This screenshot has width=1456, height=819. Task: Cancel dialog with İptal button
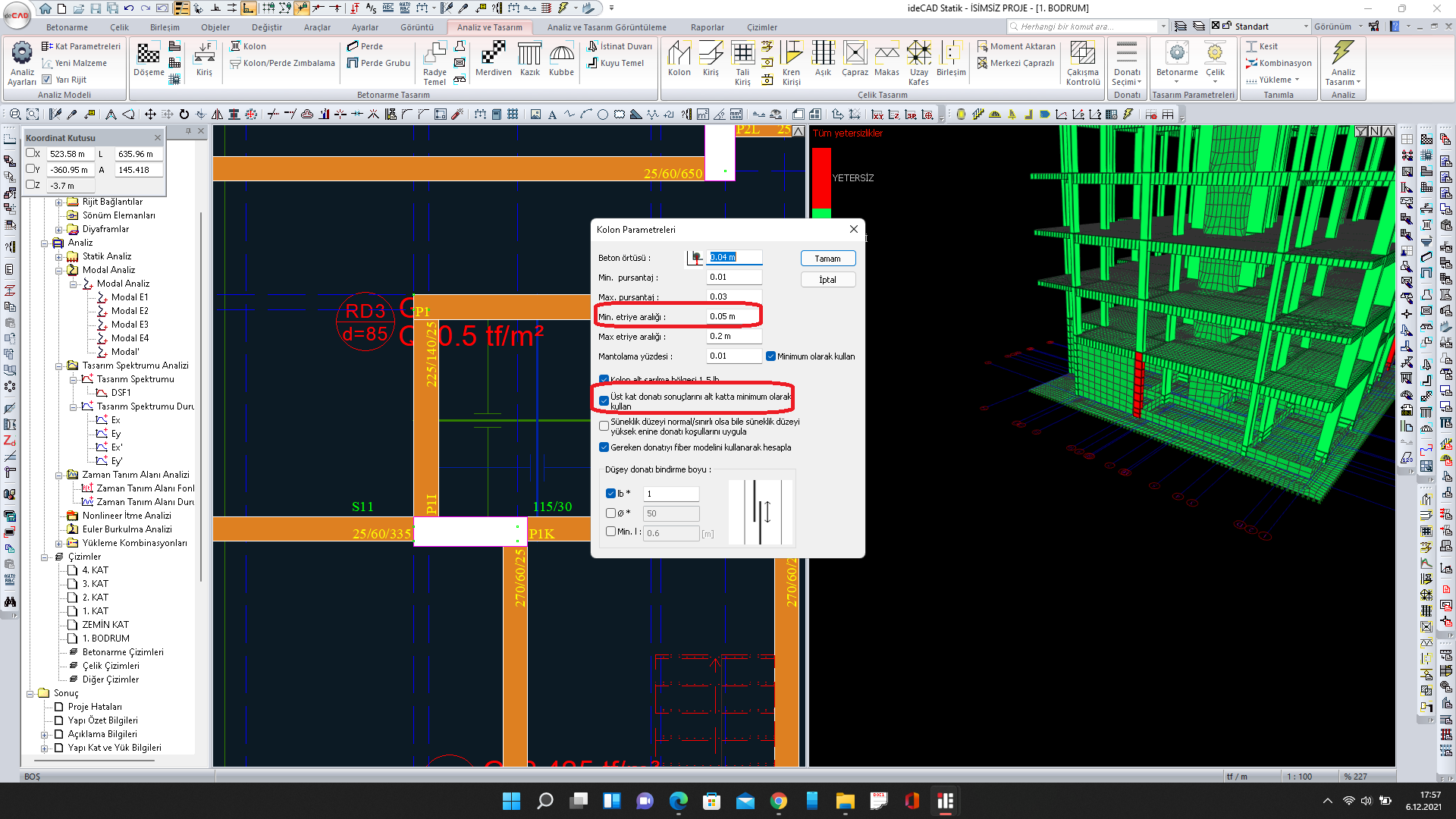(827, 280)
